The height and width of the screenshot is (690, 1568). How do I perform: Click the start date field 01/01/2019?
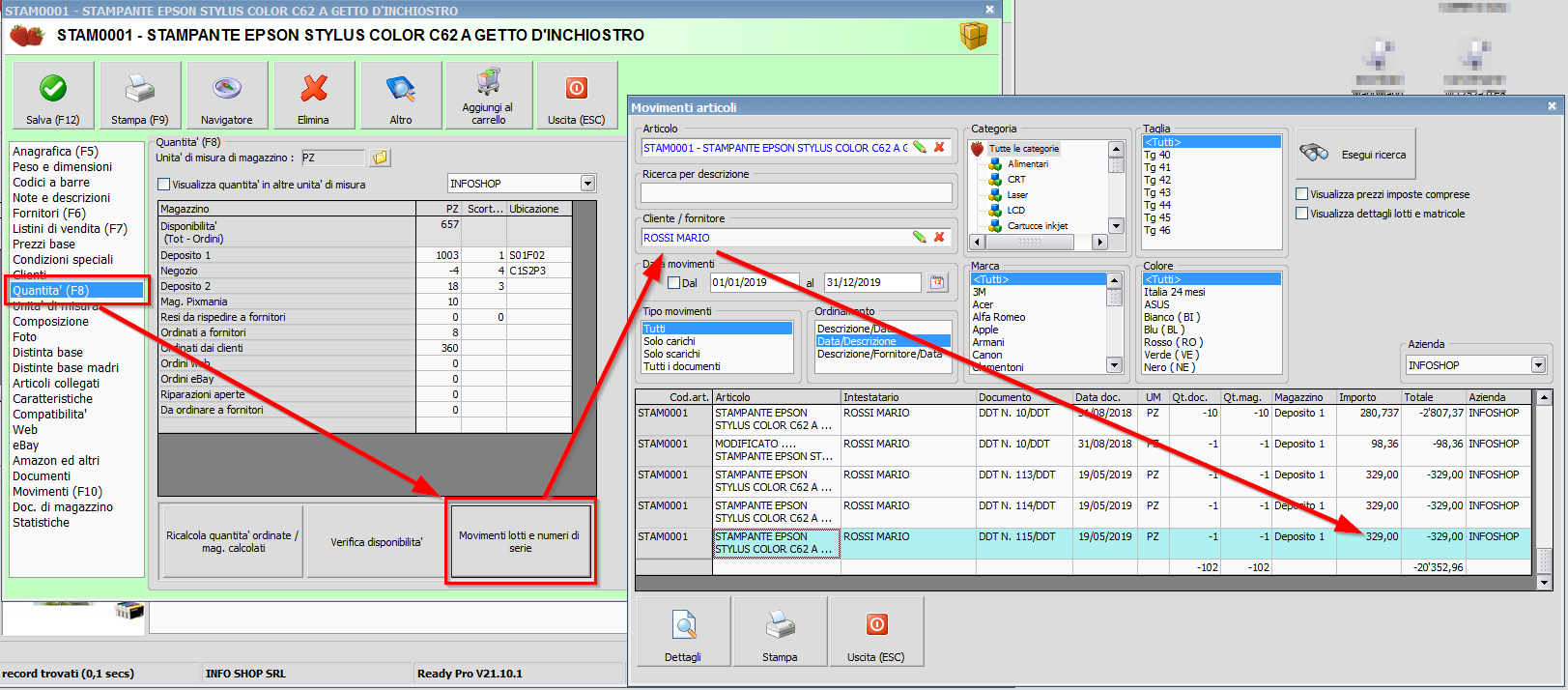click(x=755, y=282)
